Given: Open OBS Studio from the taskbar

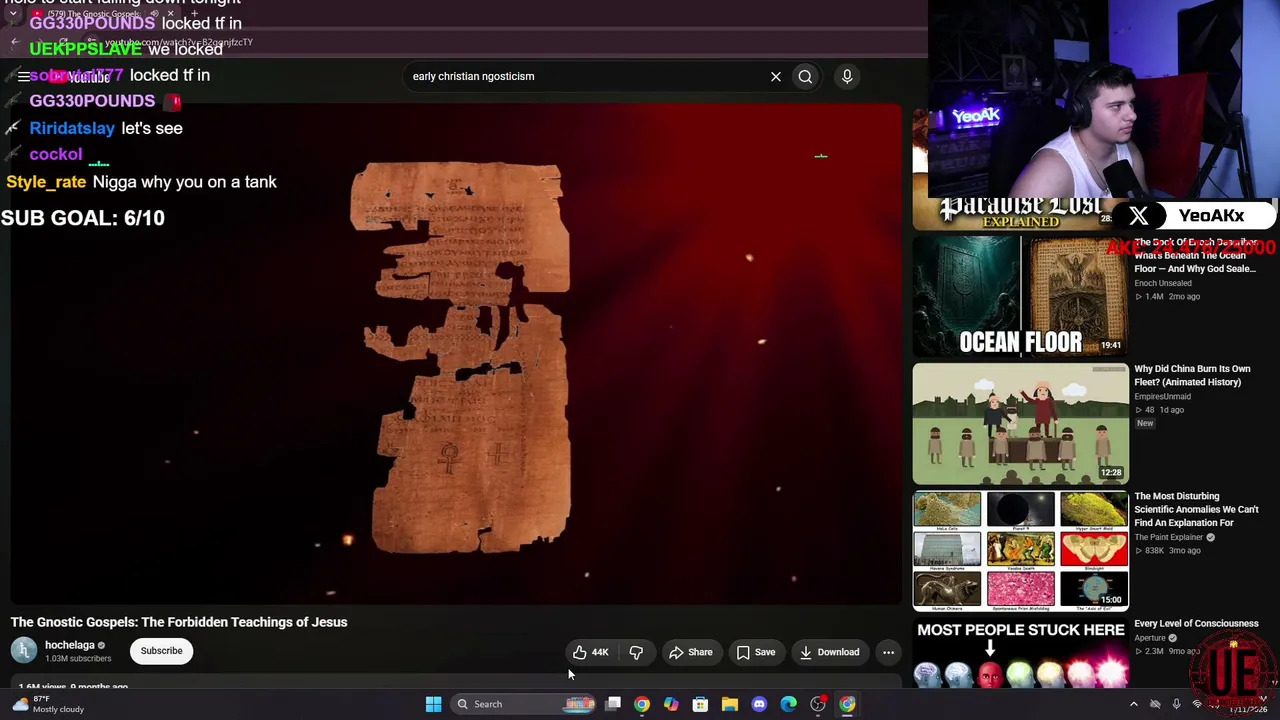Looking at the screenshot, I should tap(818, 704).
